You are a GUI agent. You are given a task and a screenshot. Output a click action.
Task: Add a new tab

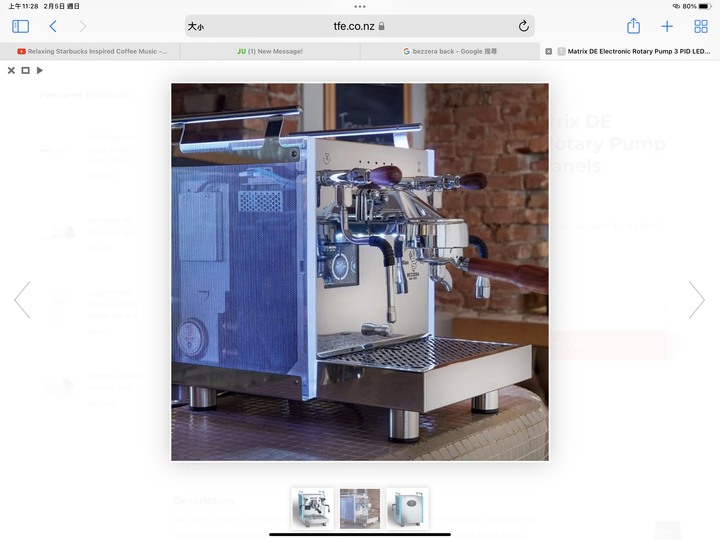tap(667, 26)
